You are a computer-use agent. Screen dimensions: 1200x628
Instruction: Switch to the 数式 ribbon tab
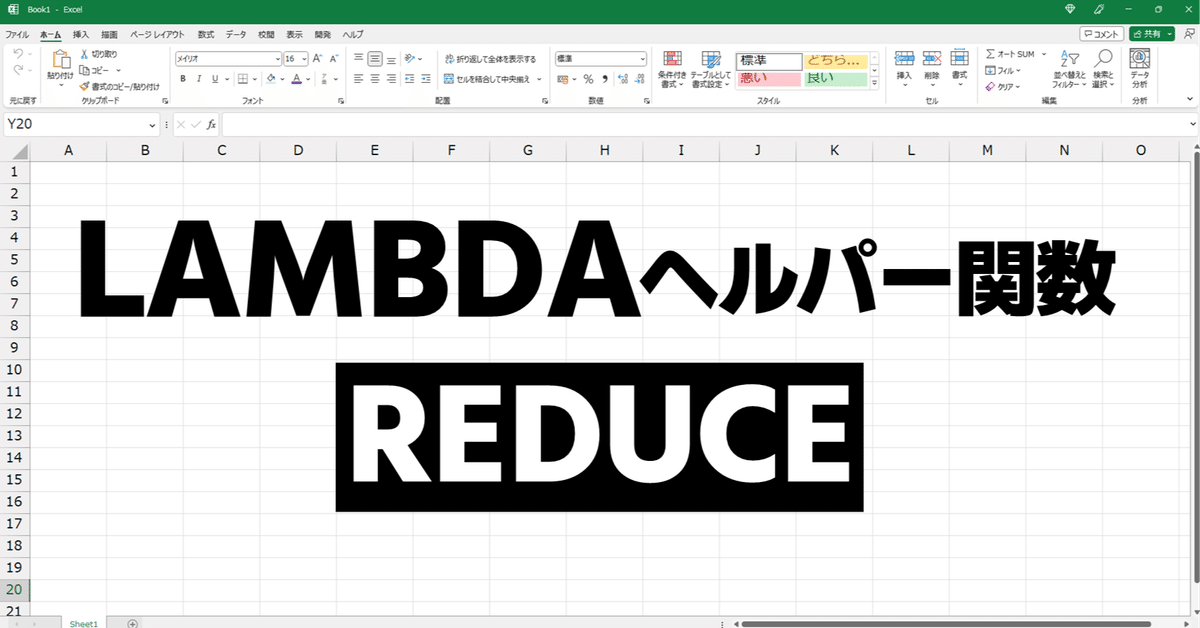pos(205,33)
